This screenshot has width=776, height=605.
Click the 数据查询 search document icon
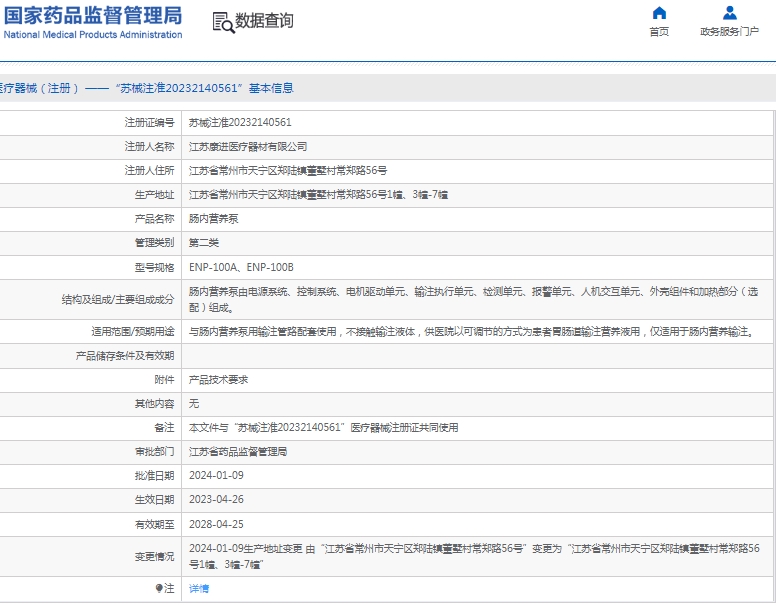[x=223, y=22]
